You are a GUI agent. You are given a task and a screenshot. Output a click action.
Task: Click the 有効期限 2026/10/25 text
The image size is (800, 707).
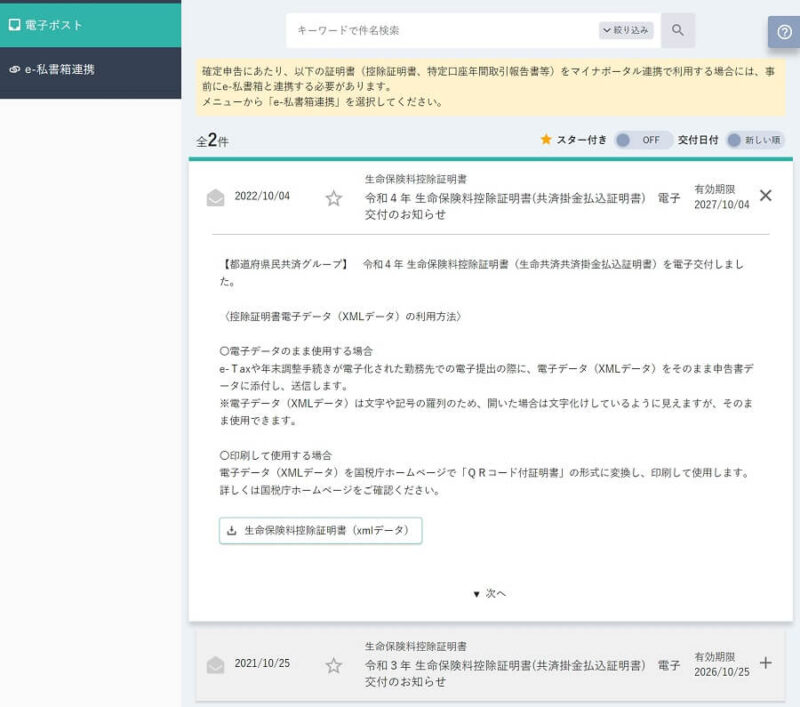(721, 664)
